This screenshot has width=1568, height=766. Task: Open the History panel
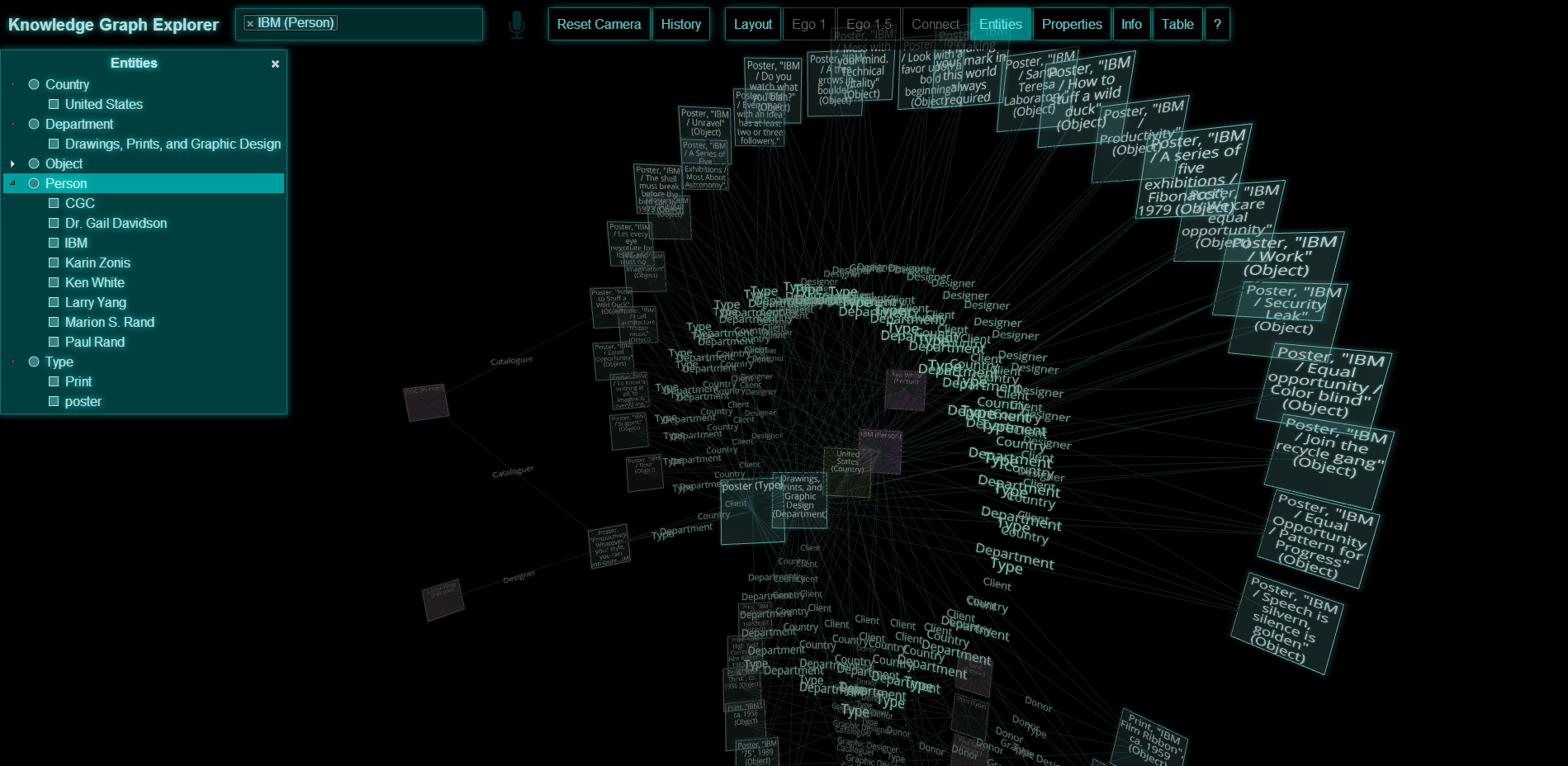click(680, 24)
